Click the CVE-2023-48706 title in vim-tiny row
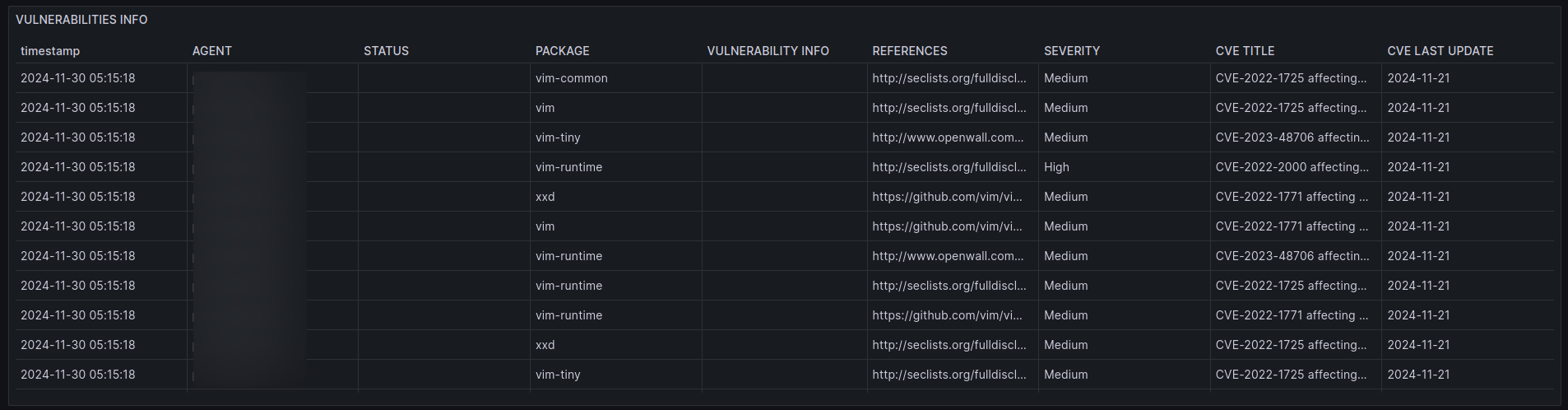 tap(1292, 137)
